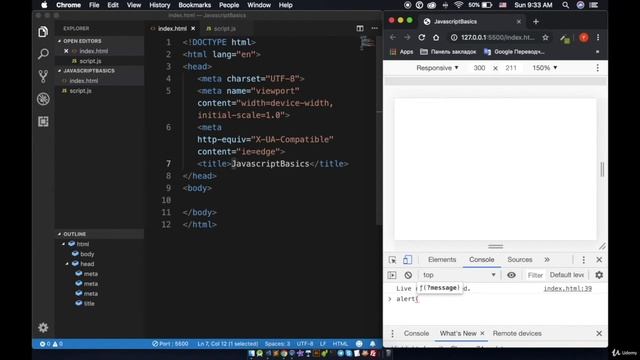Image resolution: width=640 pixels, height=360 pixels.
Task: Reload the Chrome page
Action: [x=422, y=38]
